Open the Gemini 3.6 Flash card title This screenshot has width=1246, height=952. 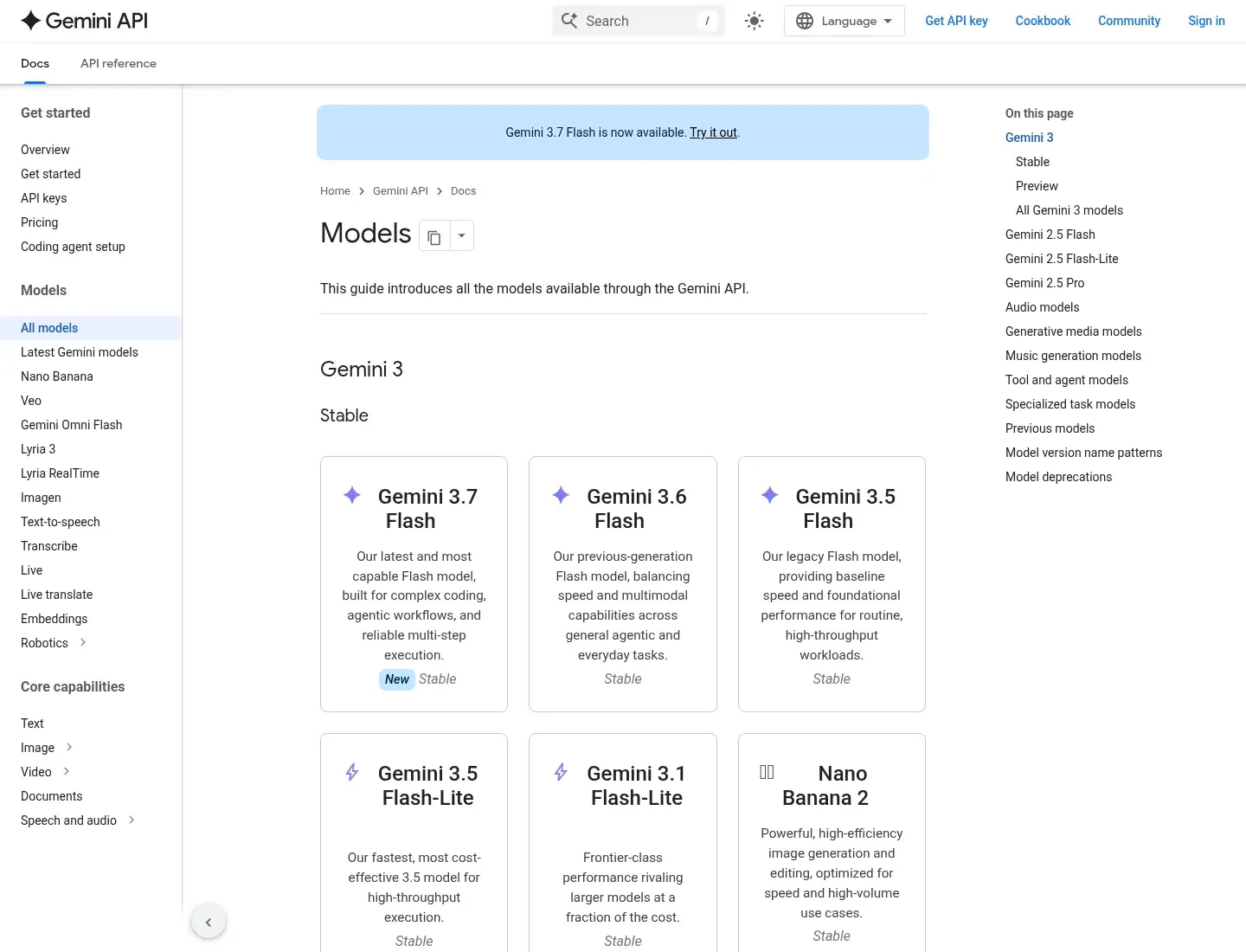[x=636, y=509]
